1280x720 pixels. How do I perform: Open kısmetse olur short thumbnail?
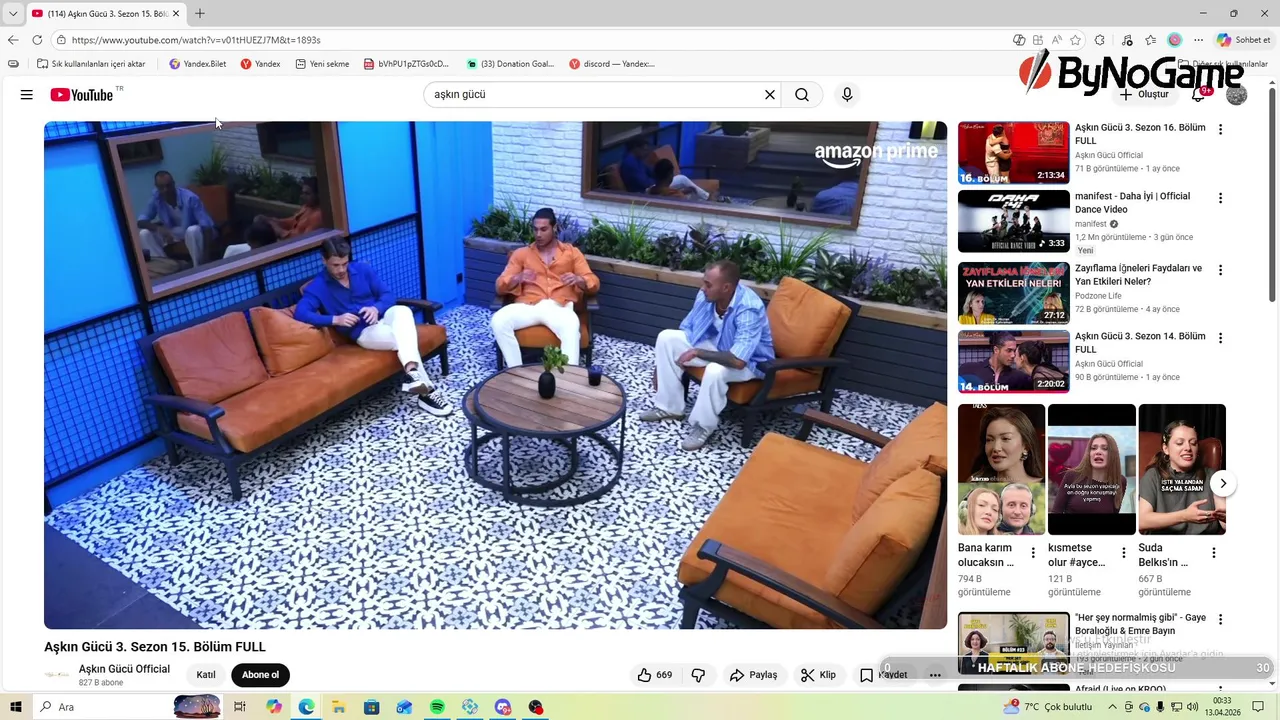click(x=1092, y=470)
